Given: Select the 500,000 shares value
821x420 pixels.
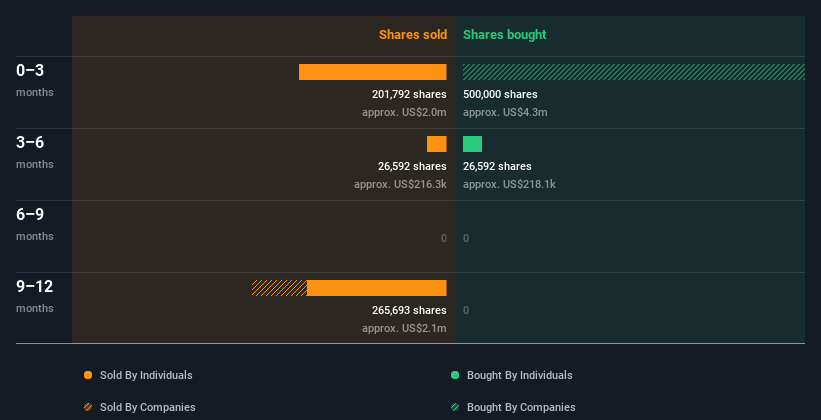Looking at the screenshot, I should click(x=500, y=94).
